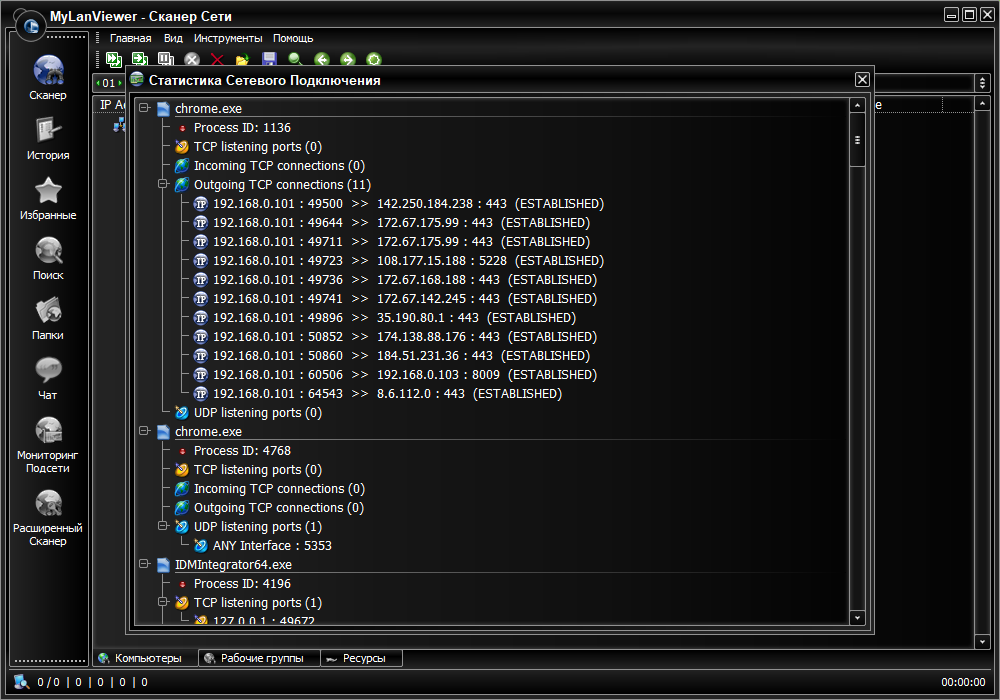Select connection to 142.250.184.238 : 443
Screen dimensions: 1000x700
[408, 204]
